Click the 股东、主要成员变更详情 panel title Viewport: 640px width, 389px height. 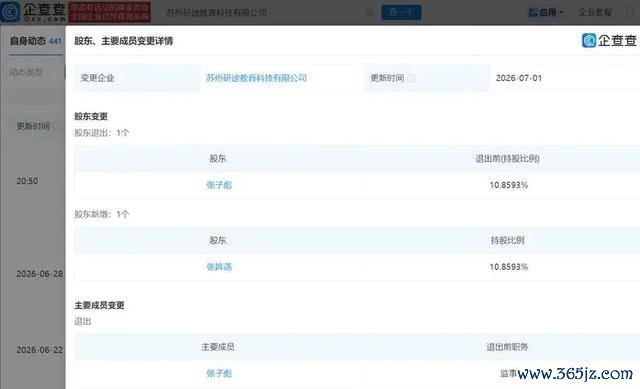(124, 41)
